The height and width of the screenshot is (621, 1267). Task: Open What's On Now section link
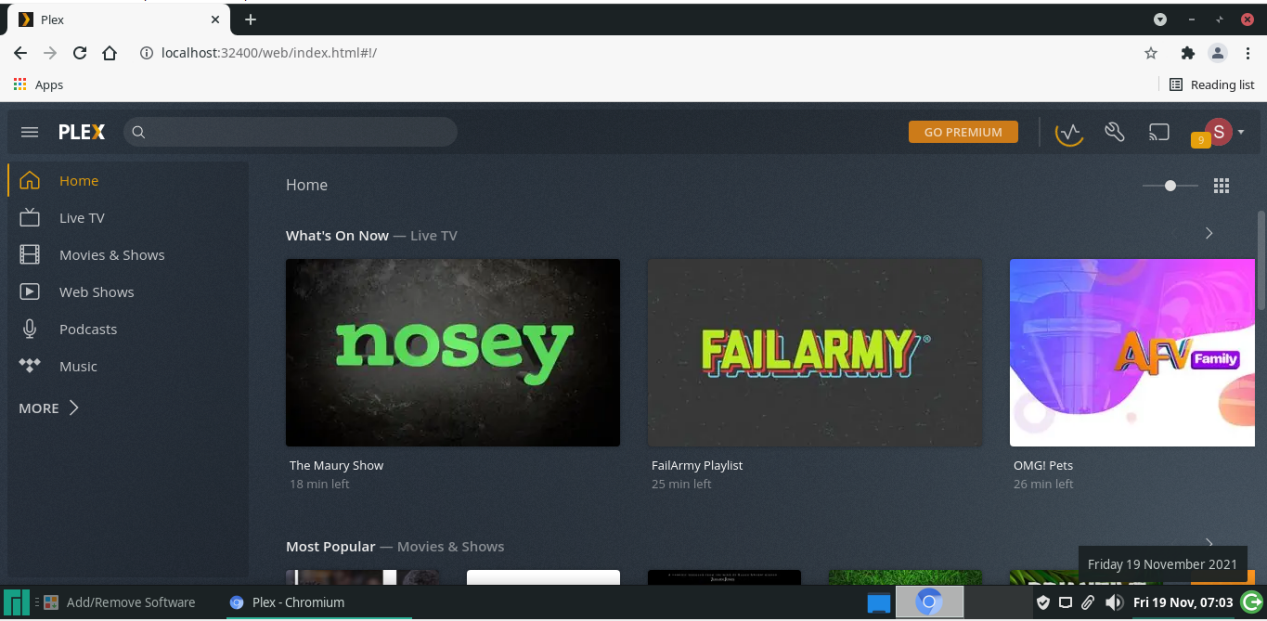[337, 236]
